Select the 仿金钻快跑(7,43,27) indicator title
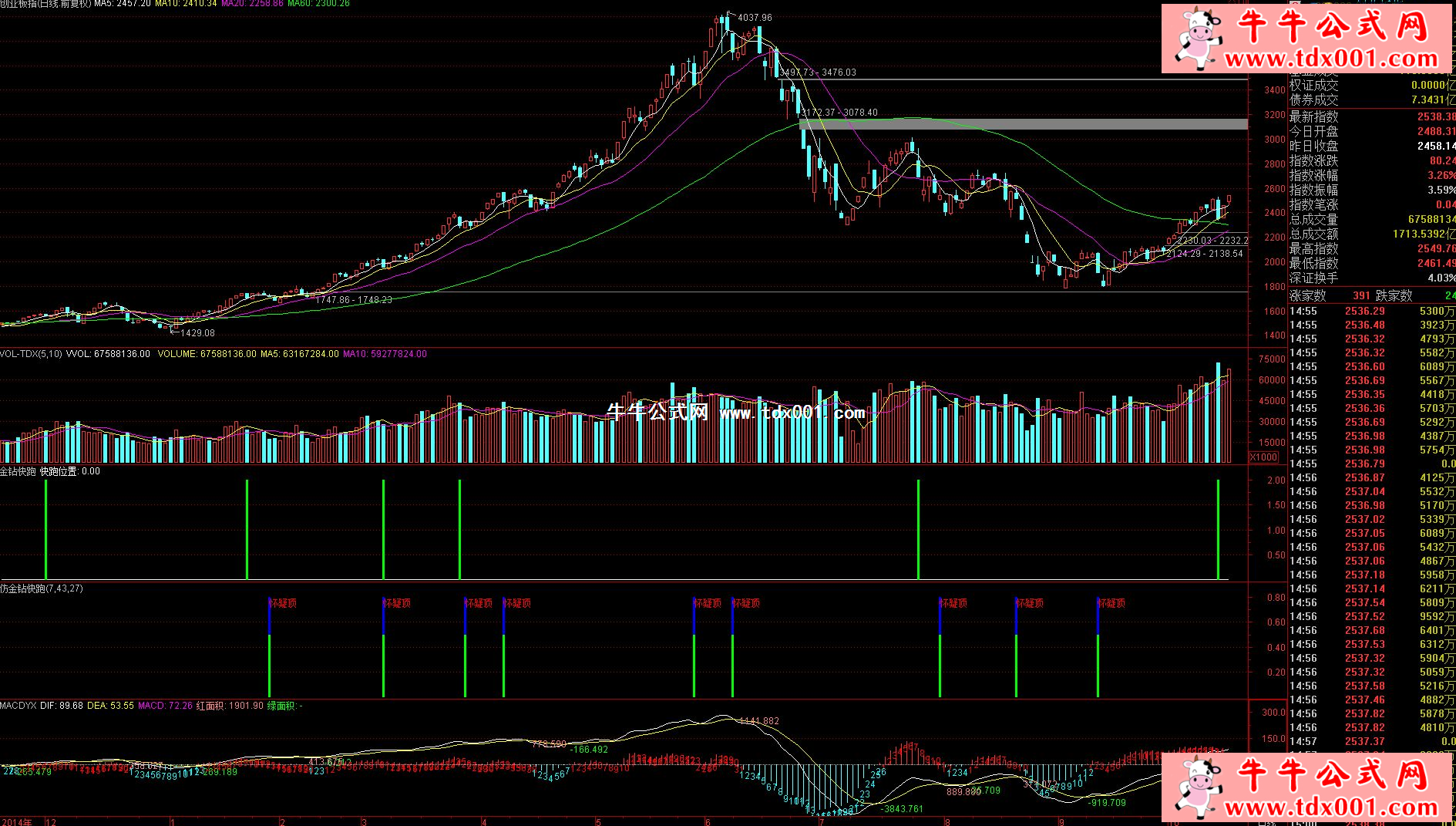 pyautogui.click(x=42, y=588)
